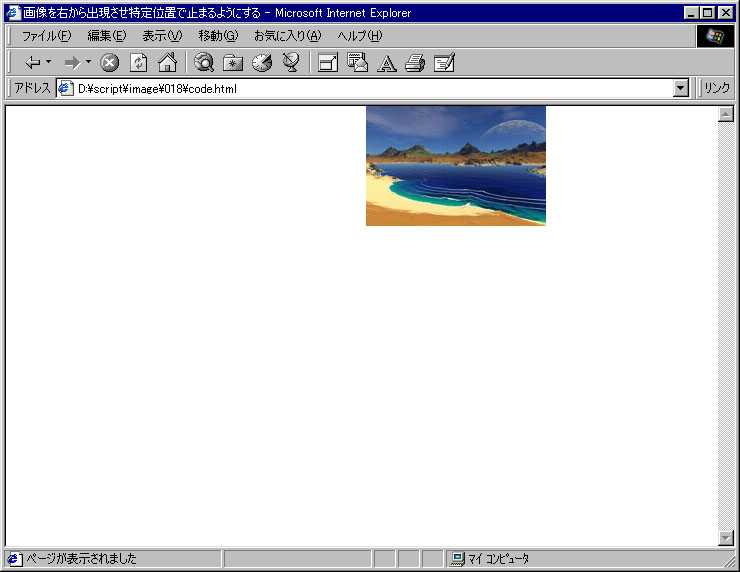
Task: Click the IE icon in the status bar
Action: 14,559
